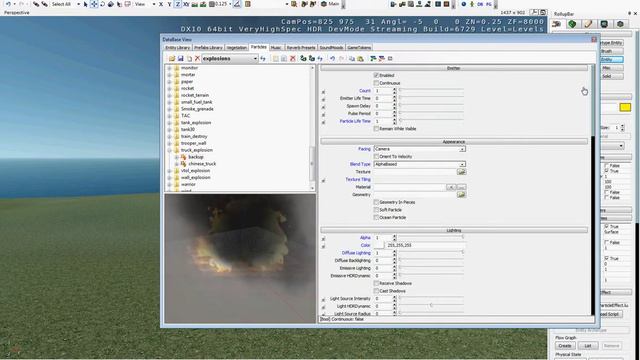640x360 pixels.
Task: Expand the monitor folder in tree
Action: click(x=169, y=68)
